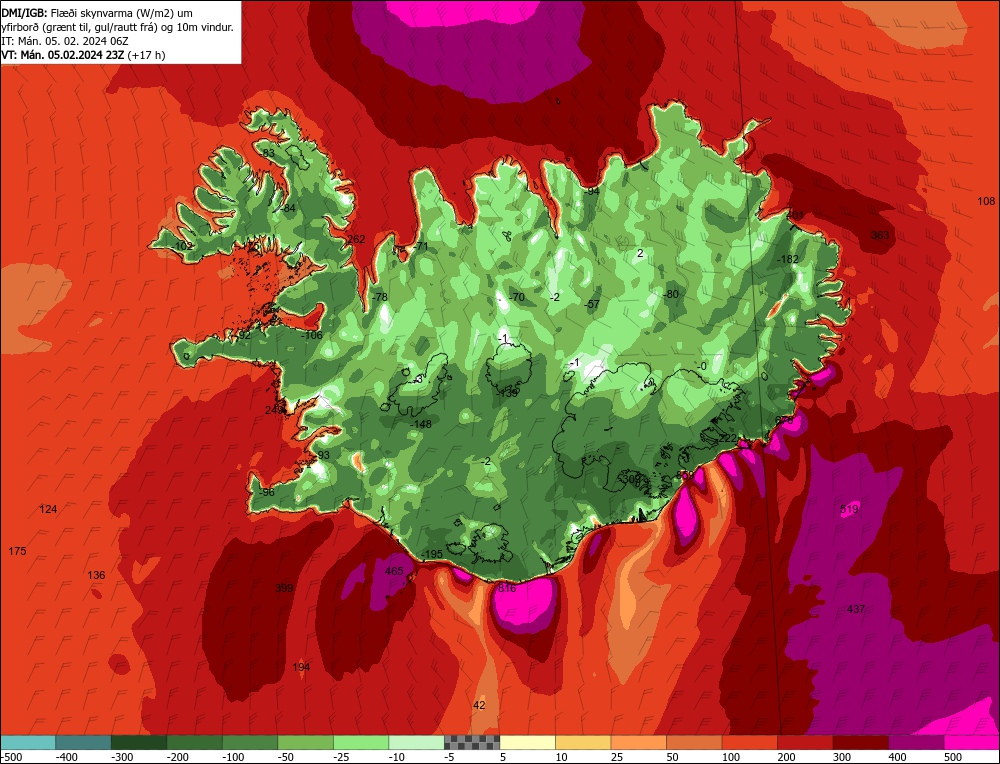Image resolution: width=1000 pixels, height=764 pixels.
Task: Click the '-195' value on south coast
Action: click(x=432, y=554)
